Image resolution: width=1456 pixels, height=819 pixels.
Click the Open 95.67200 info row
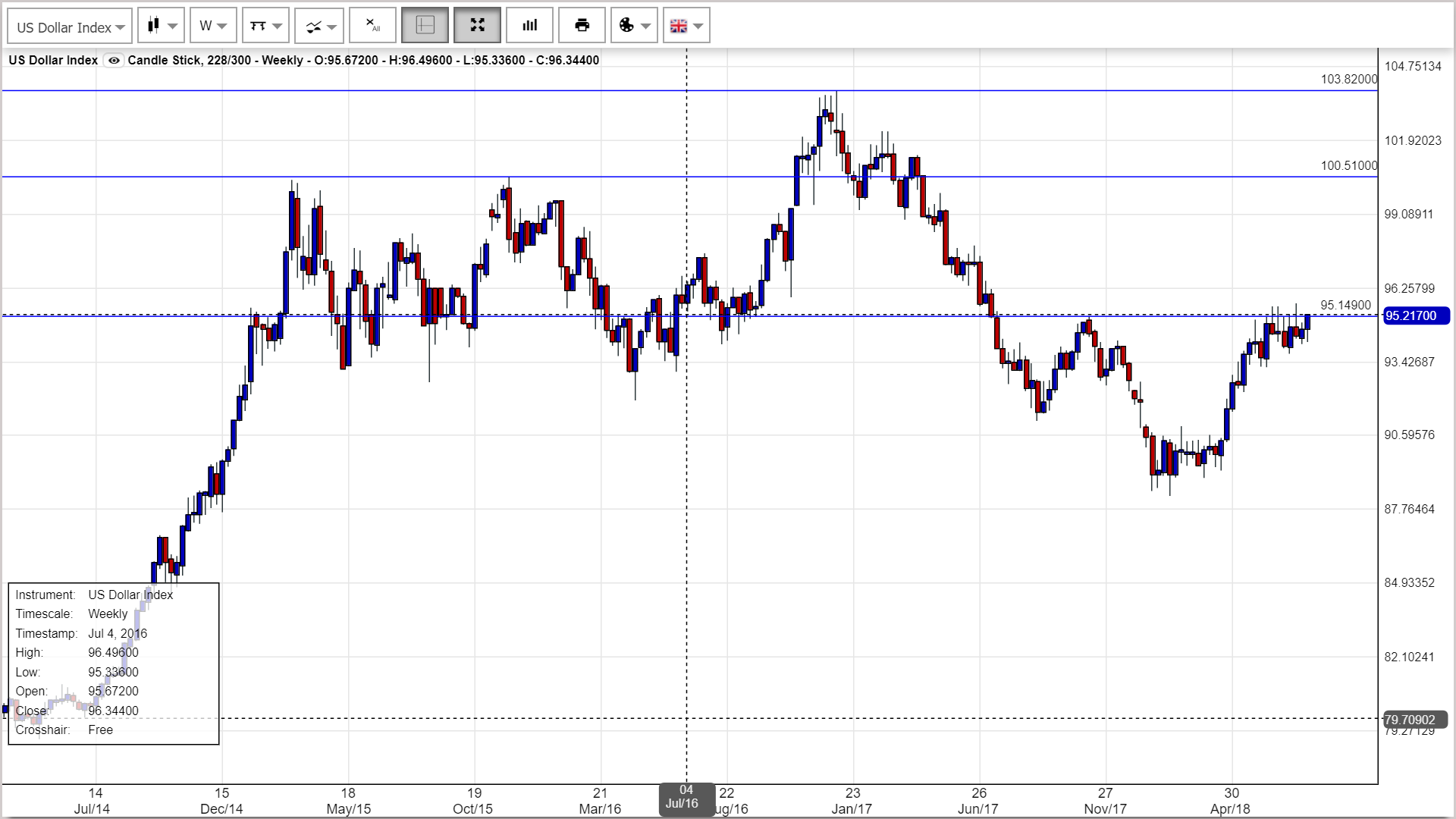click(x=77, y=691)
